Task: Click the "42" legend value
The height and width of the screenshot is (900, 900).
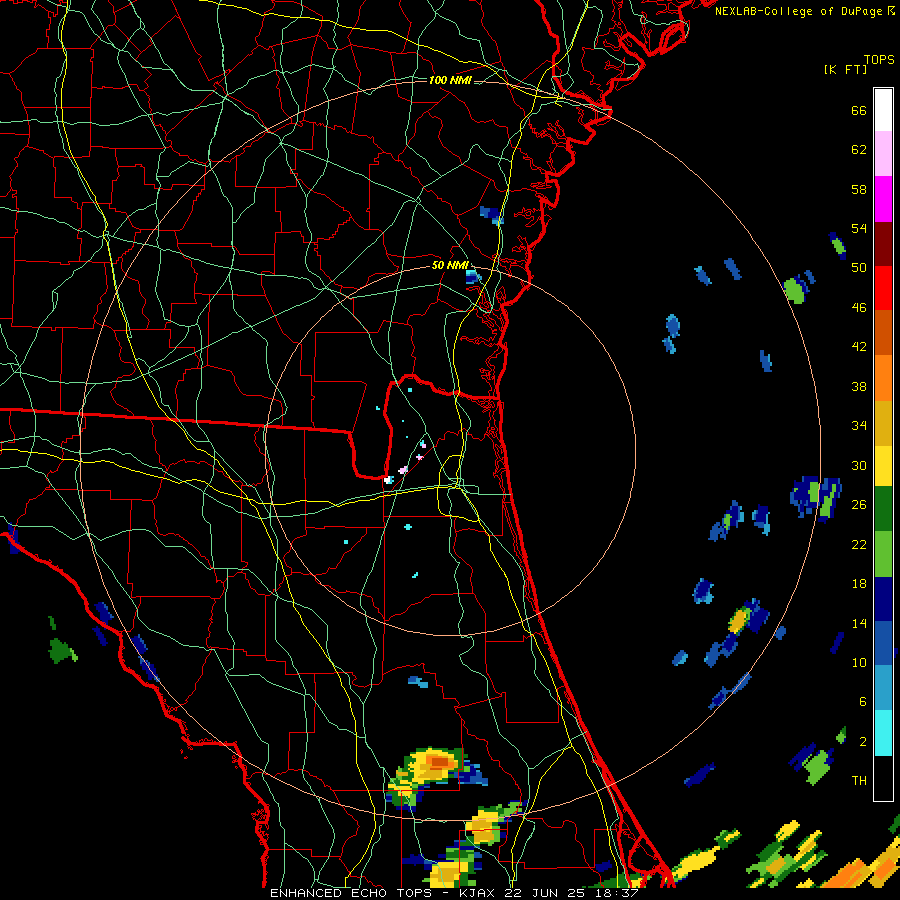Action: pyautogui.click(x=859, y=347)
